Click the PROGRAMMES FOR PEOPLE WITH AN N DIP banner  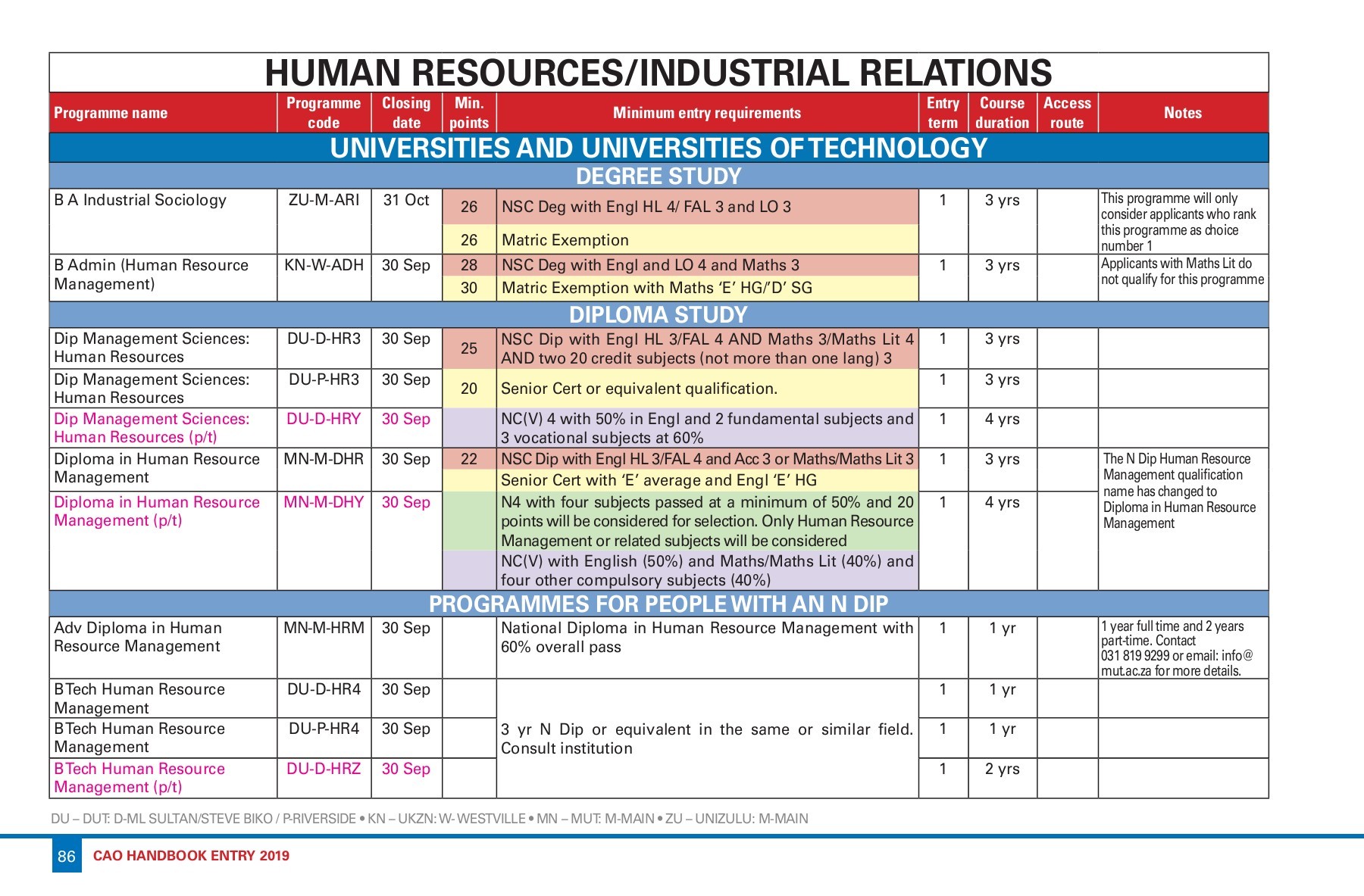pos(658,604)
